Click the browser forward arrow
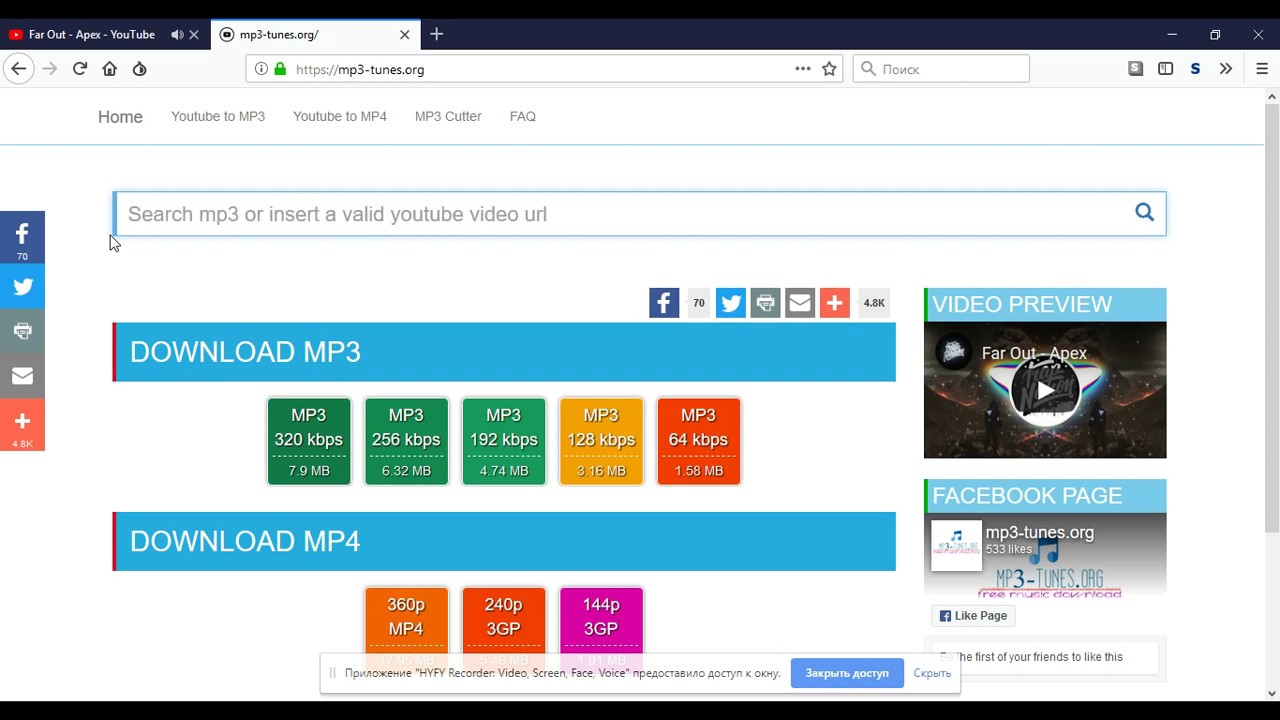Viewport: 1280px width, 720px height. coord(50,69)
